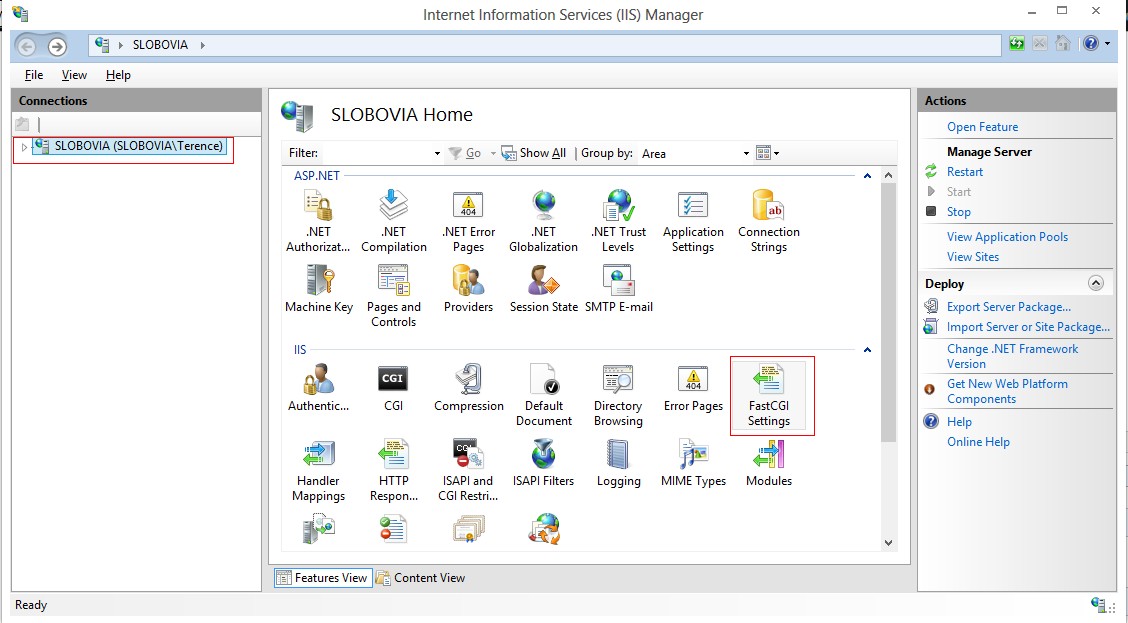1128x623 pixels.
Task: Click Change .NET Framework Version link
Action: [x=1012, y=356]
